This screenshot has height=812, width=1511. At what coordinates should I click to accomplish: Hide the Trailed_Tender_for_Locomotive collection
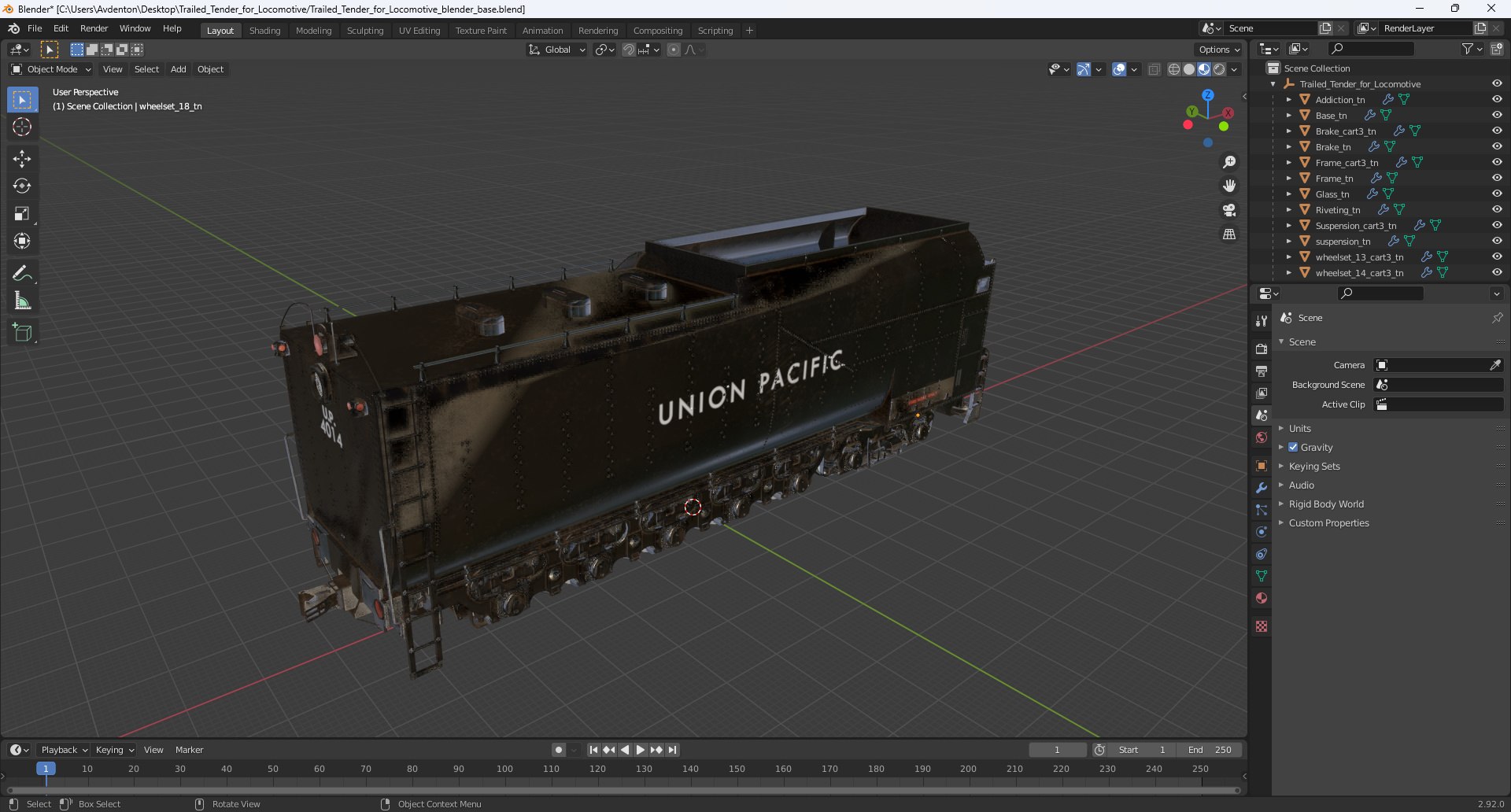1497,83
